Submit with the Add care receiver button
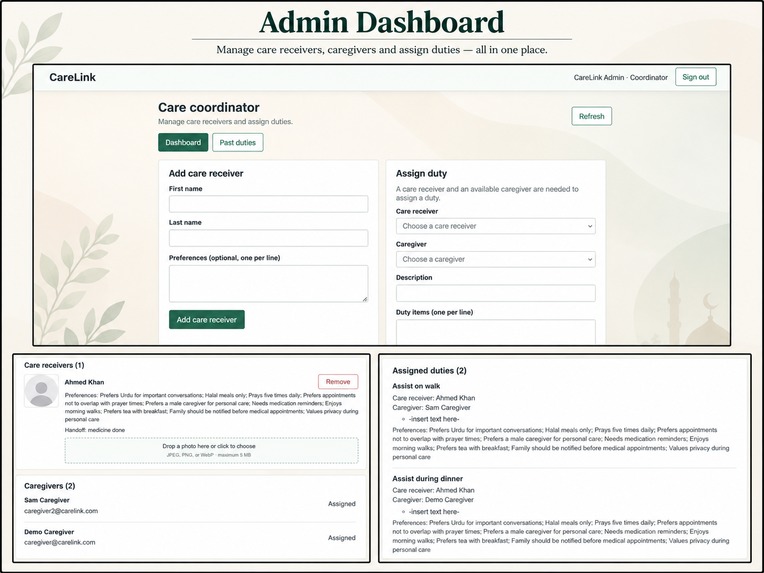This screenshot has height=573, width=764. point(207,320)
